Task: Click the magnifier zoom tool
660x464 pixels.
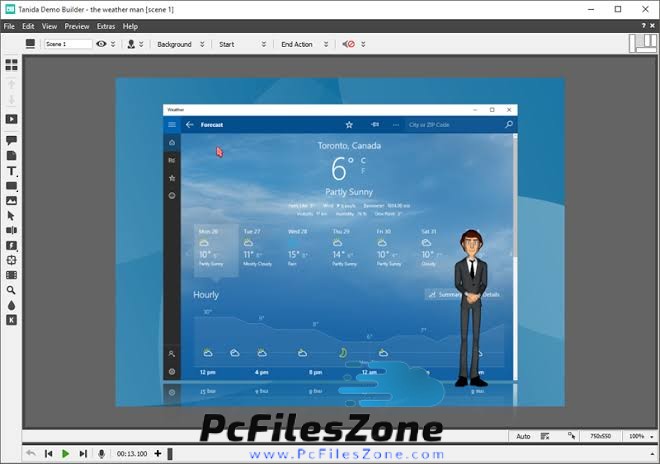Action: coord(12,290)
